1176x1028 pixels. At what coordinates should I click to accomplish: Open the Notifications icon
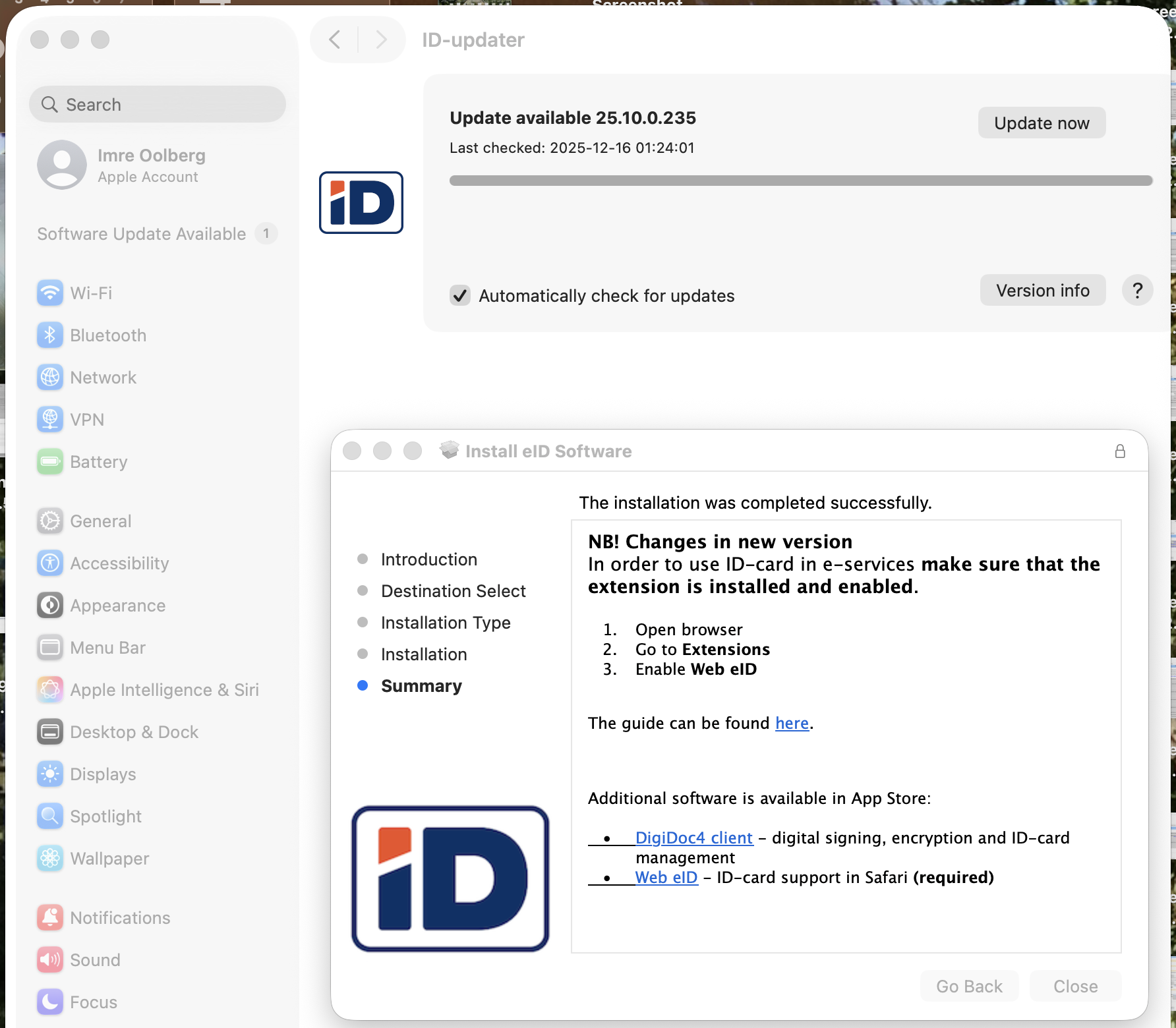click(50, 918)
